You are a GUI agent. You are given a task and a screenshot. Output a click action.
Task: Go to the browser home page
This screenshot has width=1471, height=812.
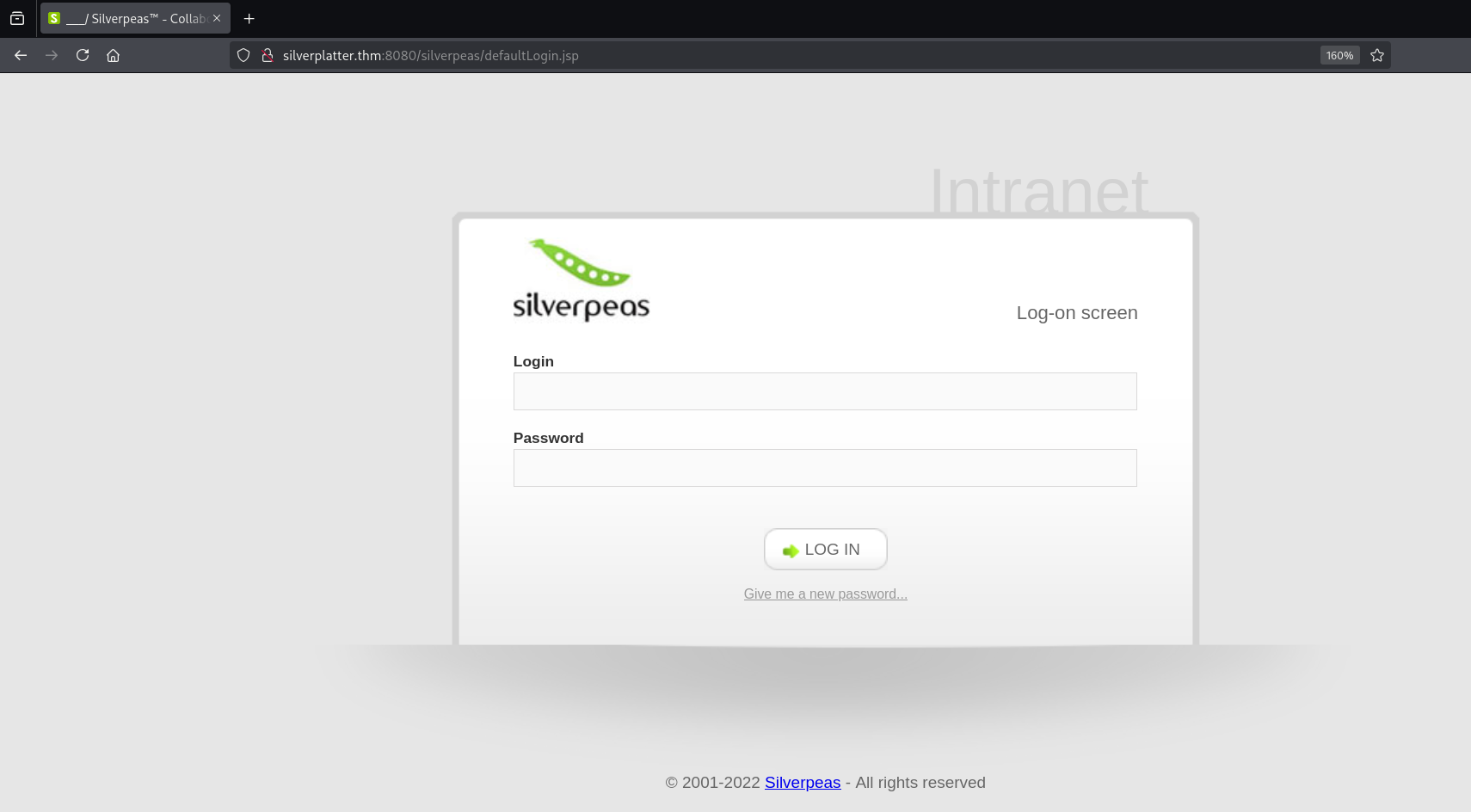click(x=113, y=55)
